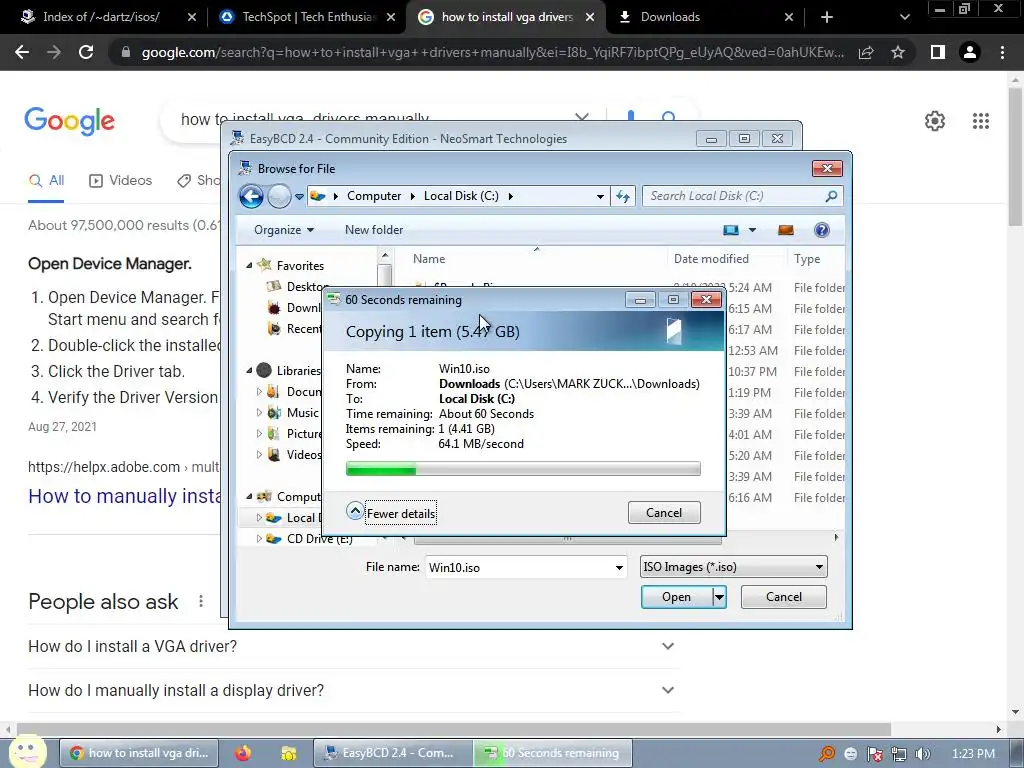Open the file explorer taskbar icon
The height and width of the screenshot is (768, 1024).
click(288, 753)
